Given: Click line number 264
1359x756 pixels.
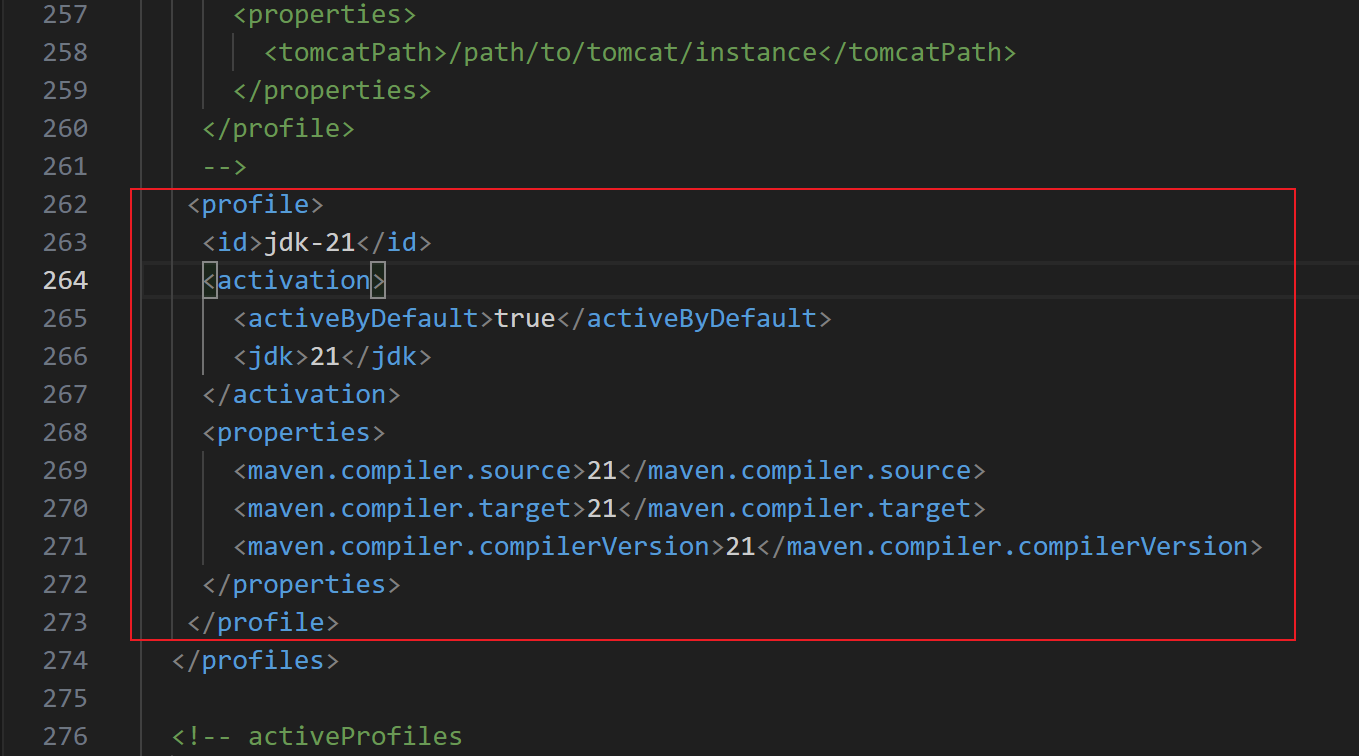Looking at the screenshot, I should coord(65,279).
